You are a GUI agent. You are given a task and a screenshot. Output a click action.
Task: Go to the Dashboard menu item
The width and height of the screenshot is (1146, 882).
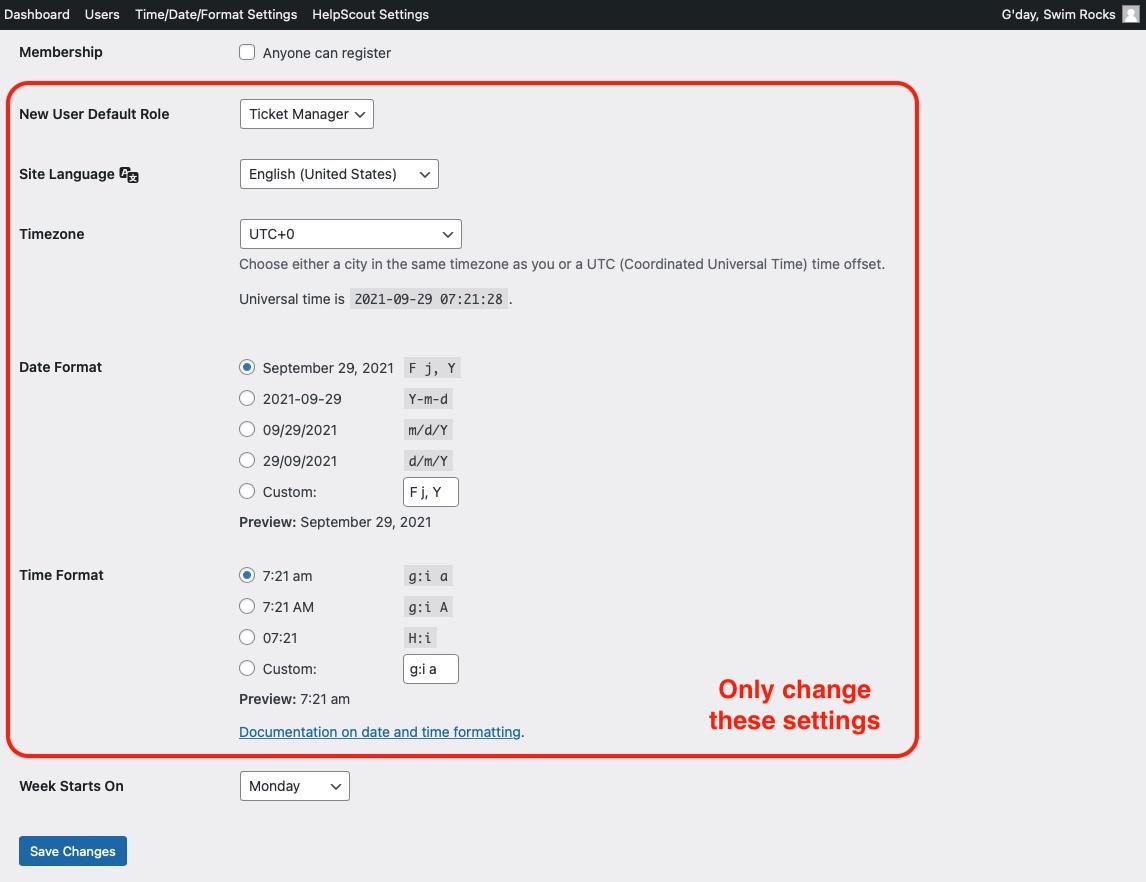click(x=37, y=15)
